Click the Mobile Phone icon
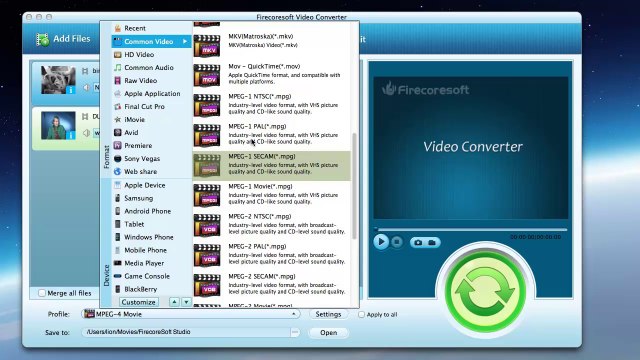This screenshot has height=360, width=640. click(118, 250)
